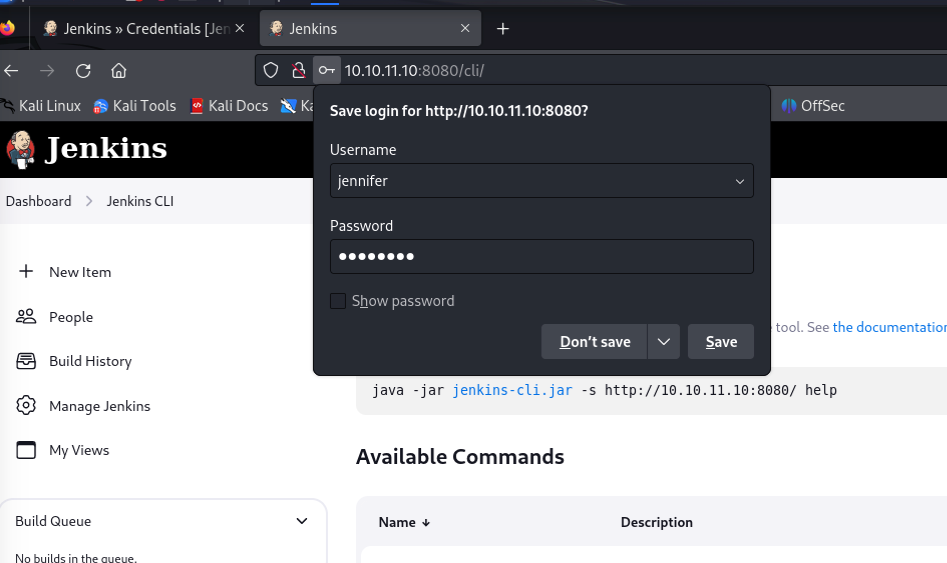Close the active Jenkins tab

465,28
